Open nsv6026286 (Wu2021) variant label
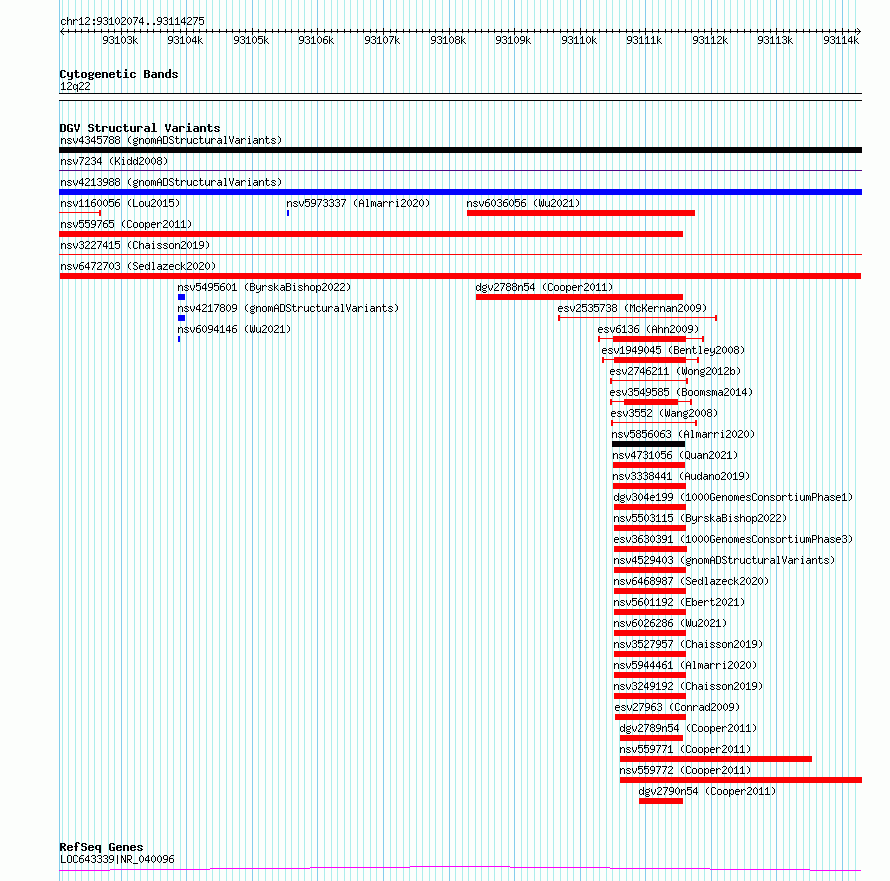890x881 pixels. click(670, 623)
